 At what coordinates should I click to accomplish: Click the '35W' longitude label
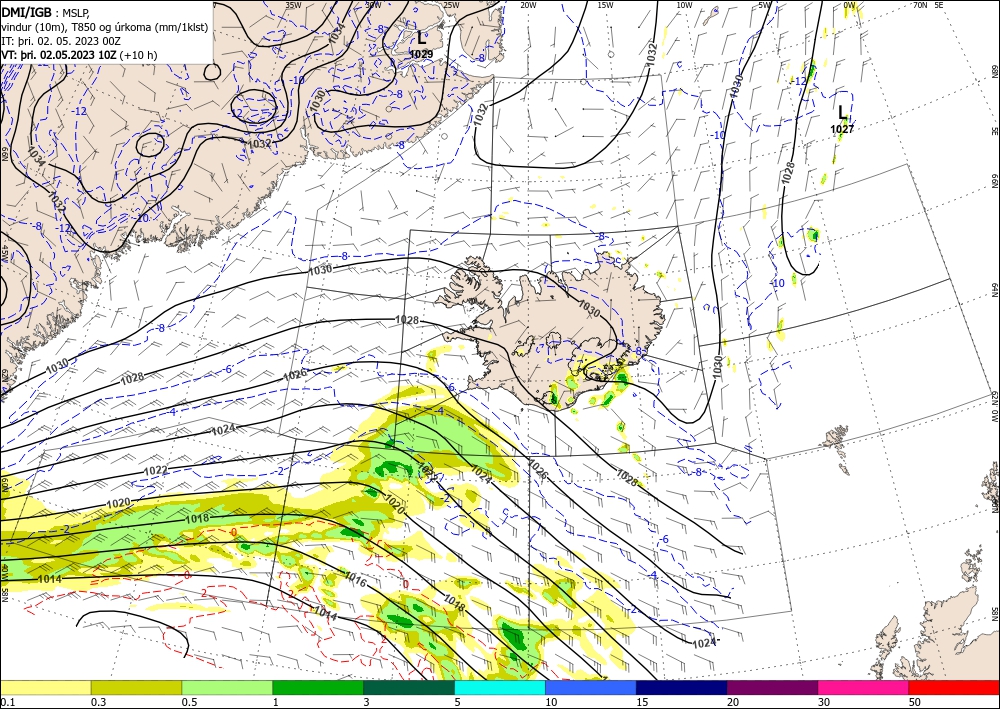tap(293, 5)
